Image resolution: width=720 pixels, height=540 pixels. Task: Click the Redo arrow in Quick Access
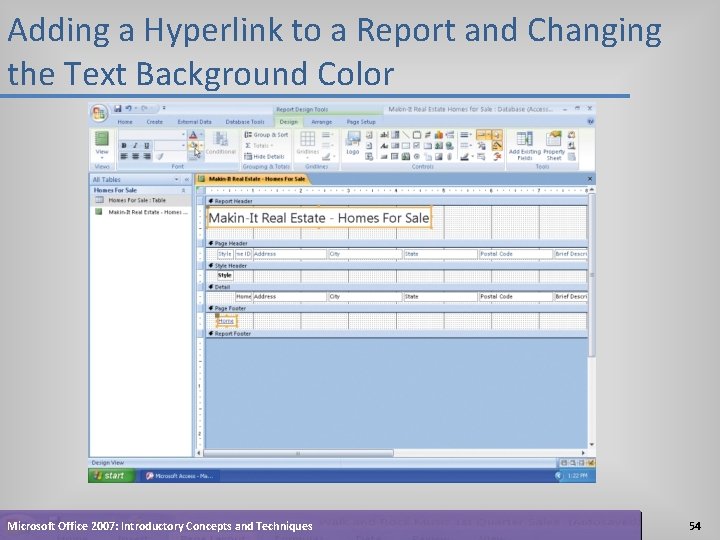pos(145,108)
